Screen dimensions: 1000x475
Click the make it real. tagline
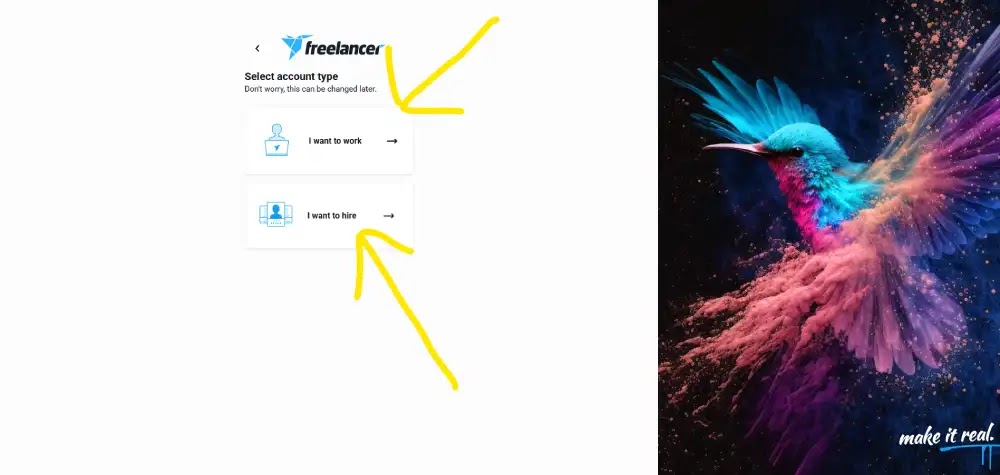pyautogui.click(x=946, y=435)
